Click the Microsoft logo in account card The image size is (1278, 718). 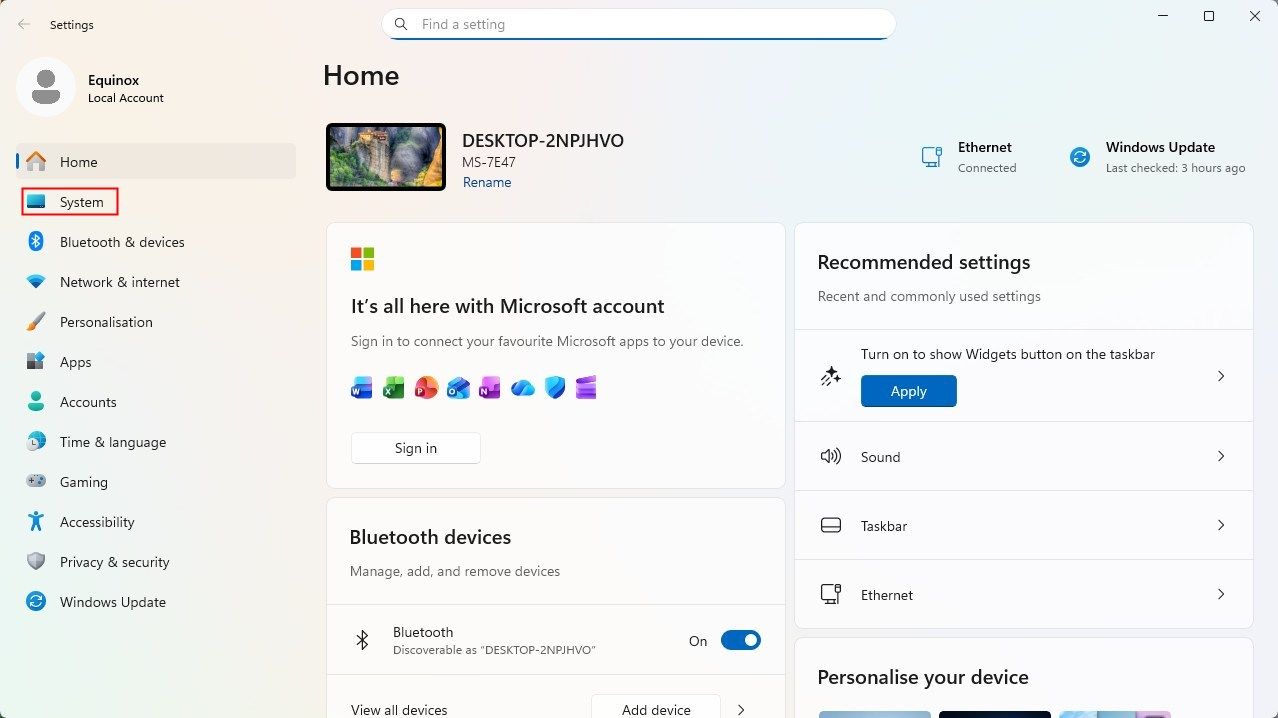tap(362, 259)
